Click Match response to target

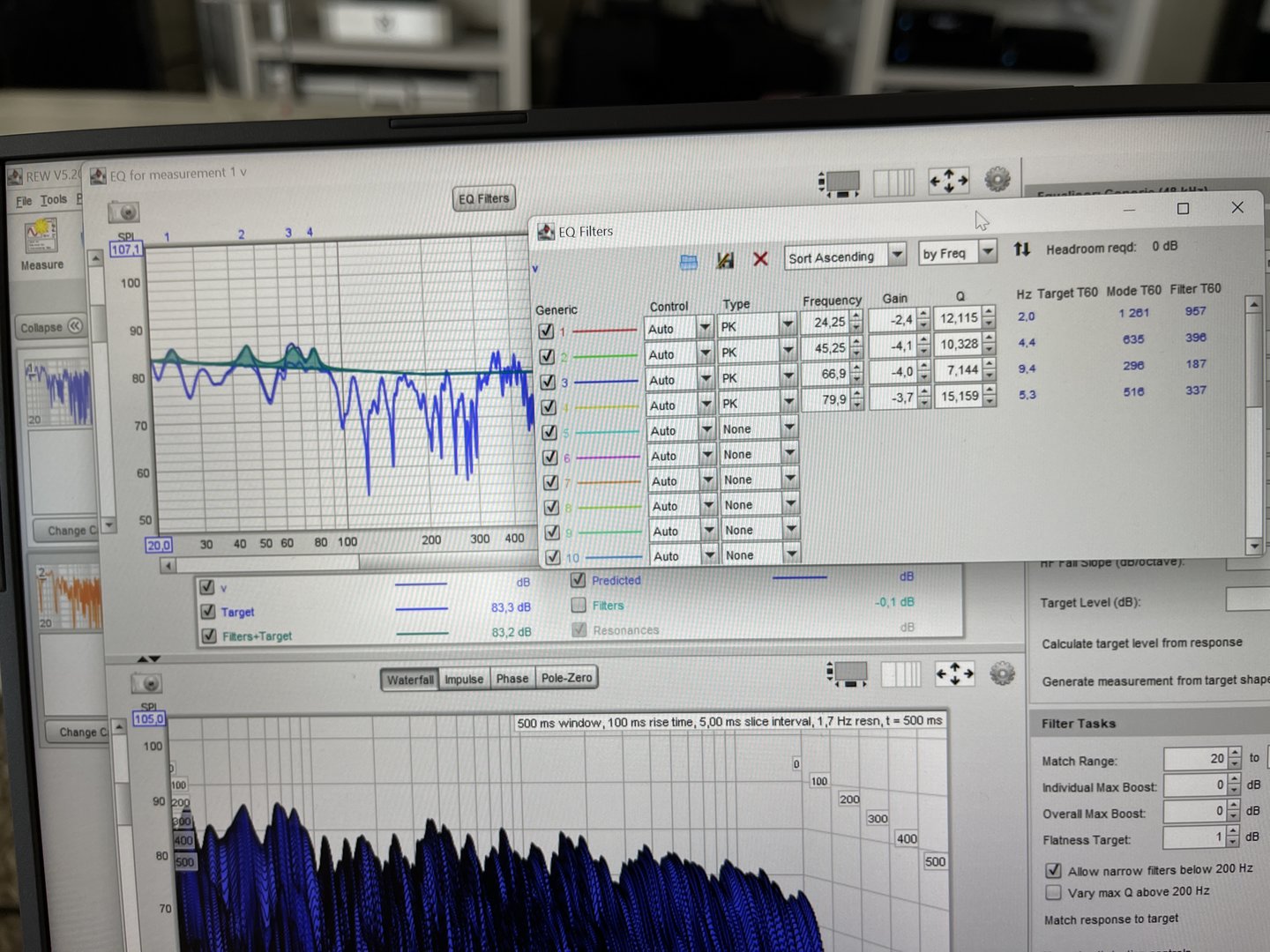point(1110,919)
